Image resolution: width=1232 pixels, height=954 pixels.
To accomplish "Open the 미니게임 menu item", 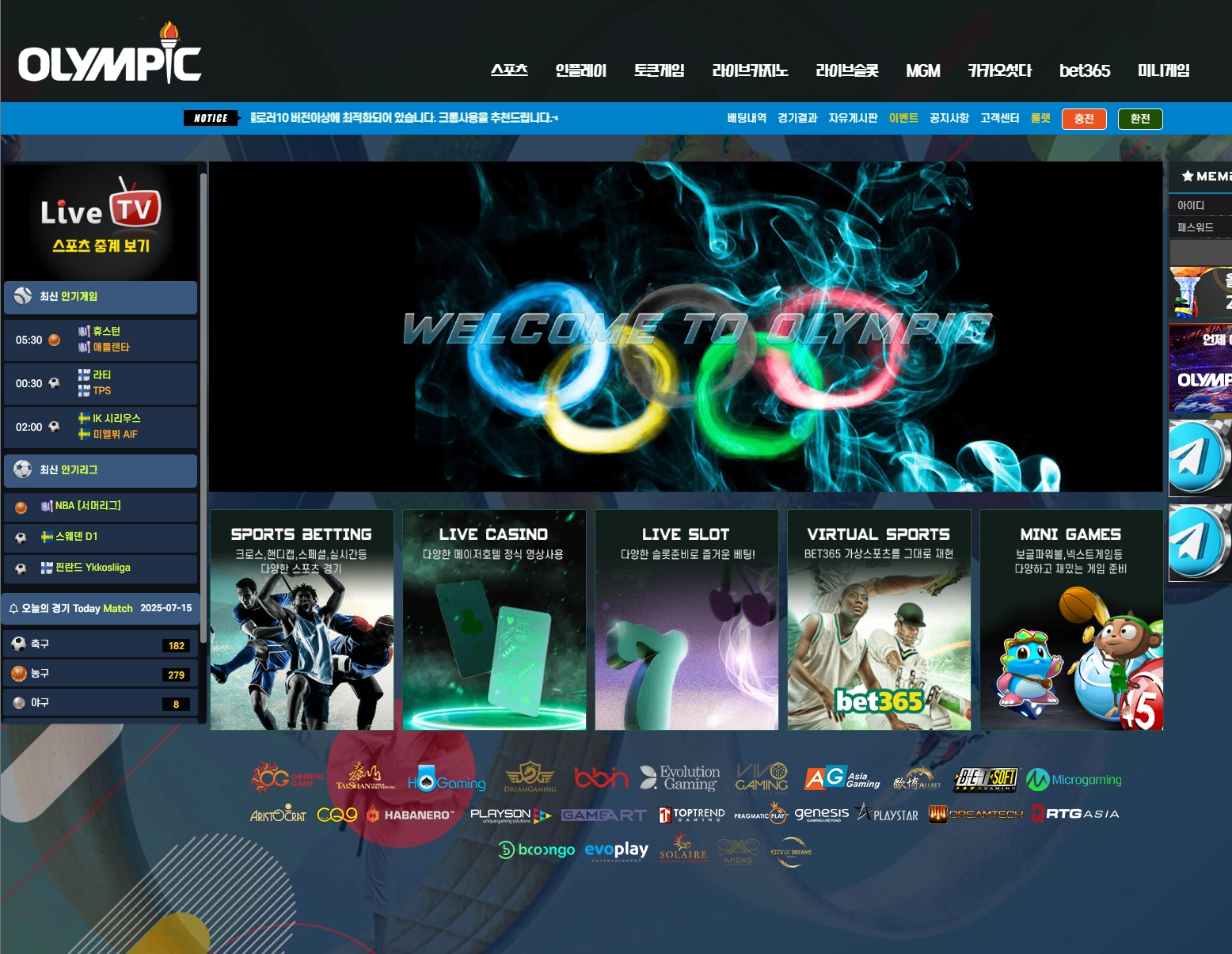I will click(x=1164, y=70).
